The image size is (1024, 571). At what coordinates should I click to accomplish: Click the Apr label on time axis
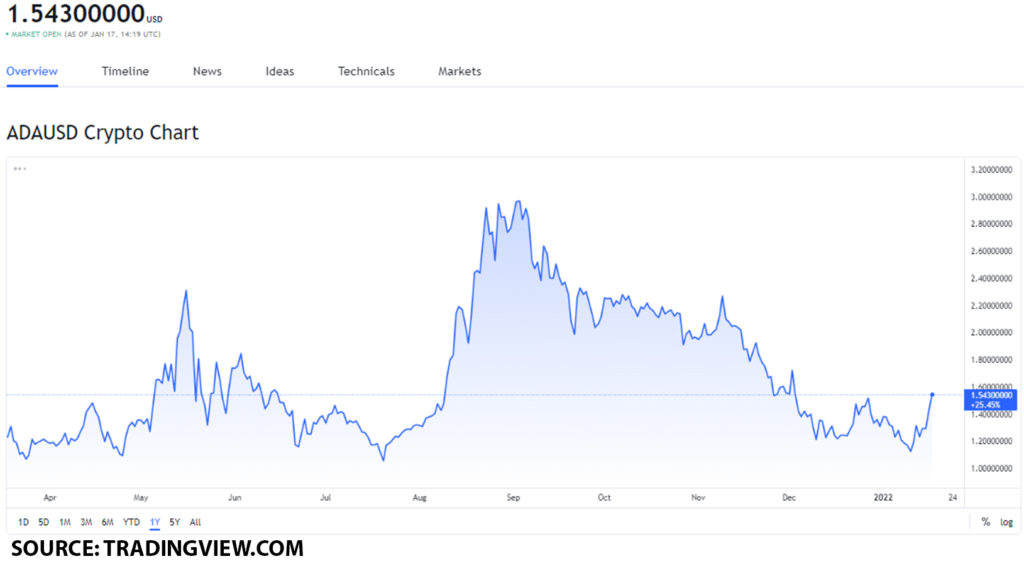[50, 498]
